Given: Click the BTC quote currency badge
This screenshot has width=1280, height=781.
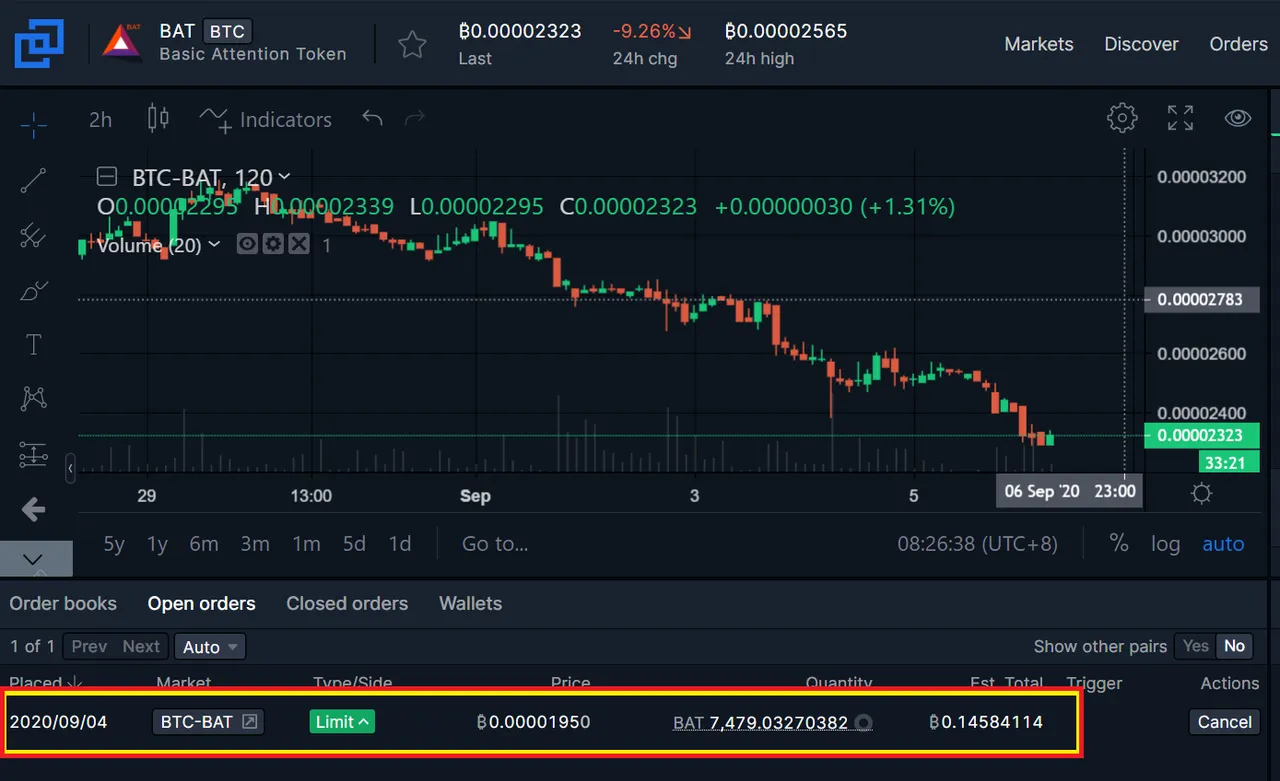Looking at the screenshot, I should (x=228, y=31).
